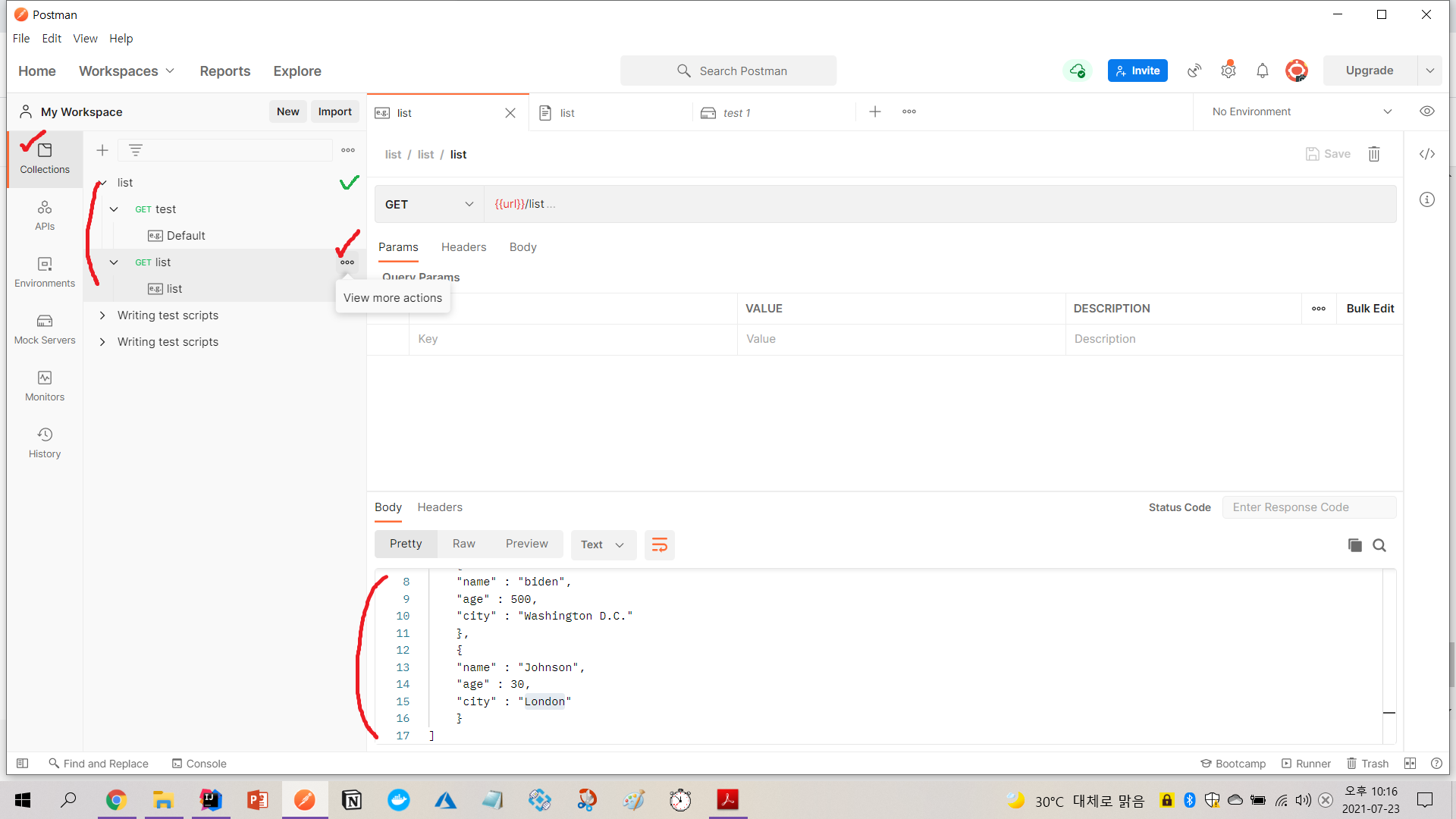Expand the first Writing test scripts collection
The width and height of the screenshot is (1456, 819).
click(102, 315)
